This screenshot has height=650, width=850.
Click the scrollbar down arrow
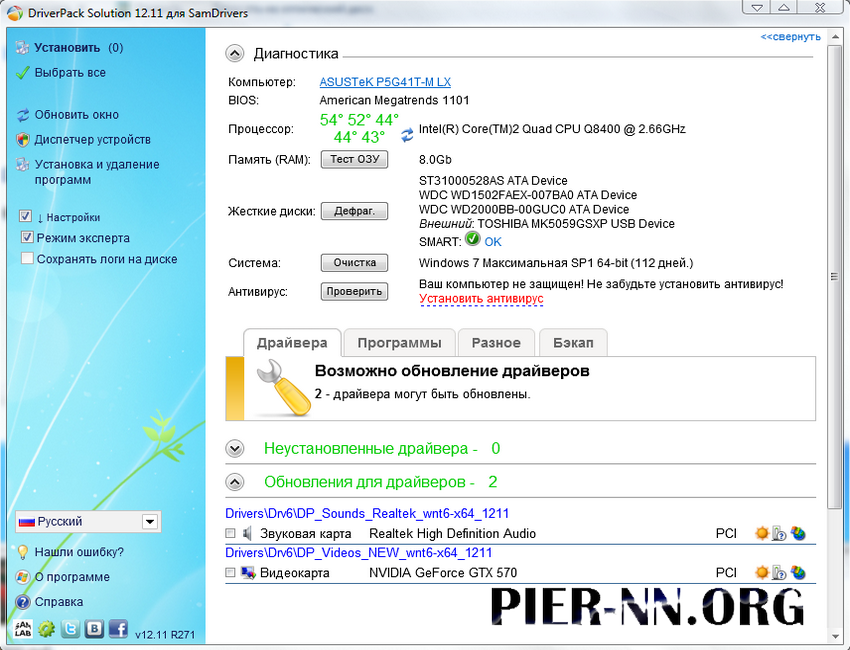point(834,636)
